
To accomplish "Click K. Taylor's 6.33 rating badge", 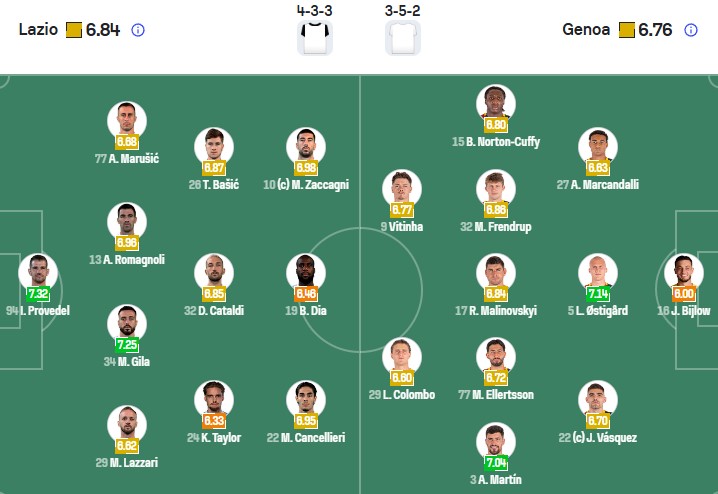I will coord(214,421).
